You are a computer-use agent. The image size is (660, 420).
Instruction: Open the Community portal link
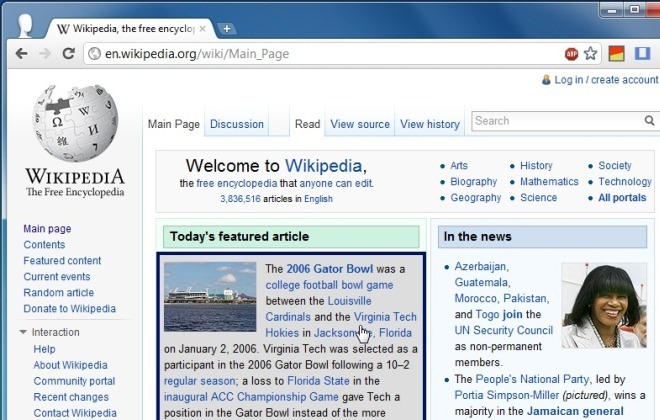tap(74, 381)
